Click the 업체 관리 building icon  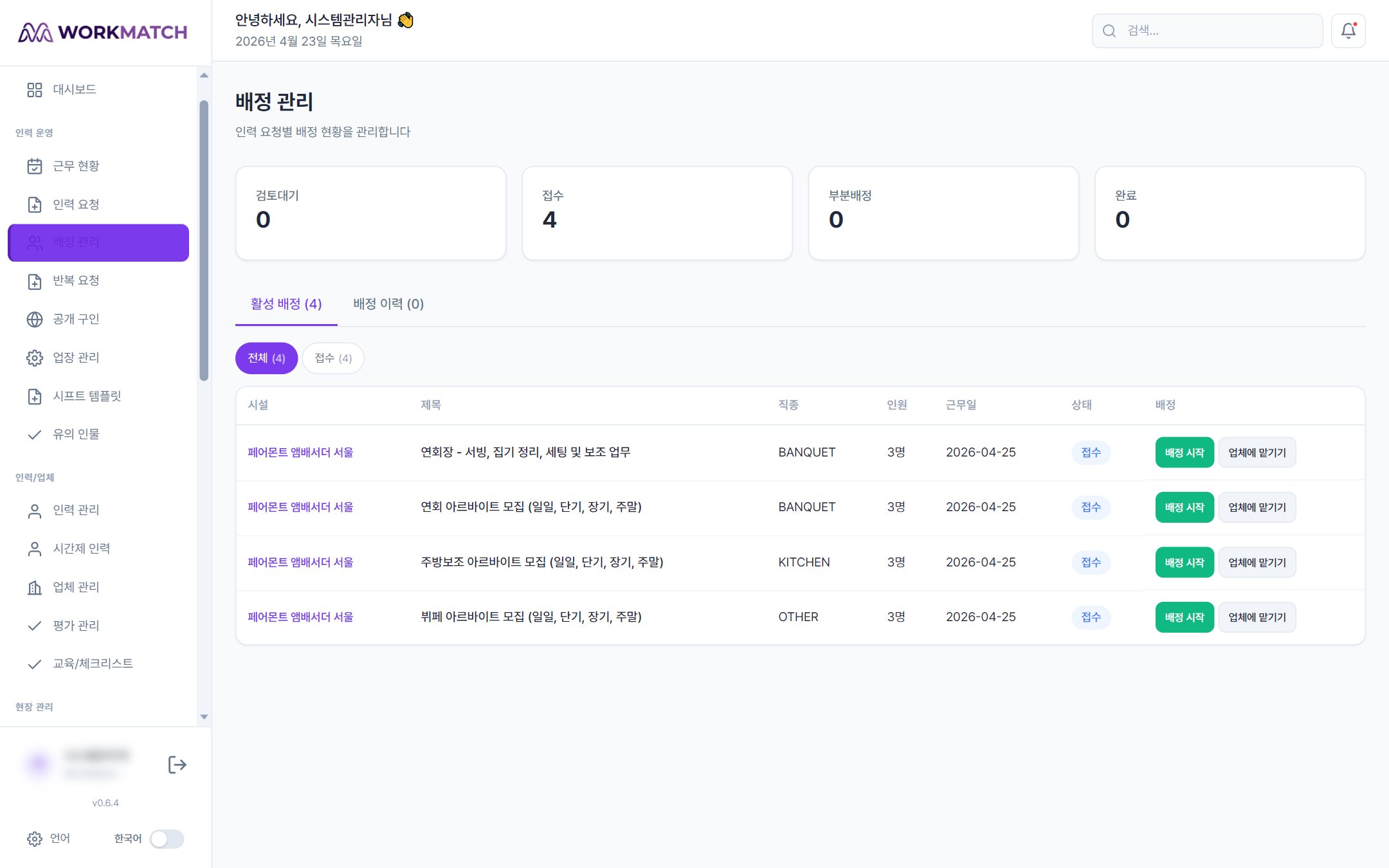[35, 587]
